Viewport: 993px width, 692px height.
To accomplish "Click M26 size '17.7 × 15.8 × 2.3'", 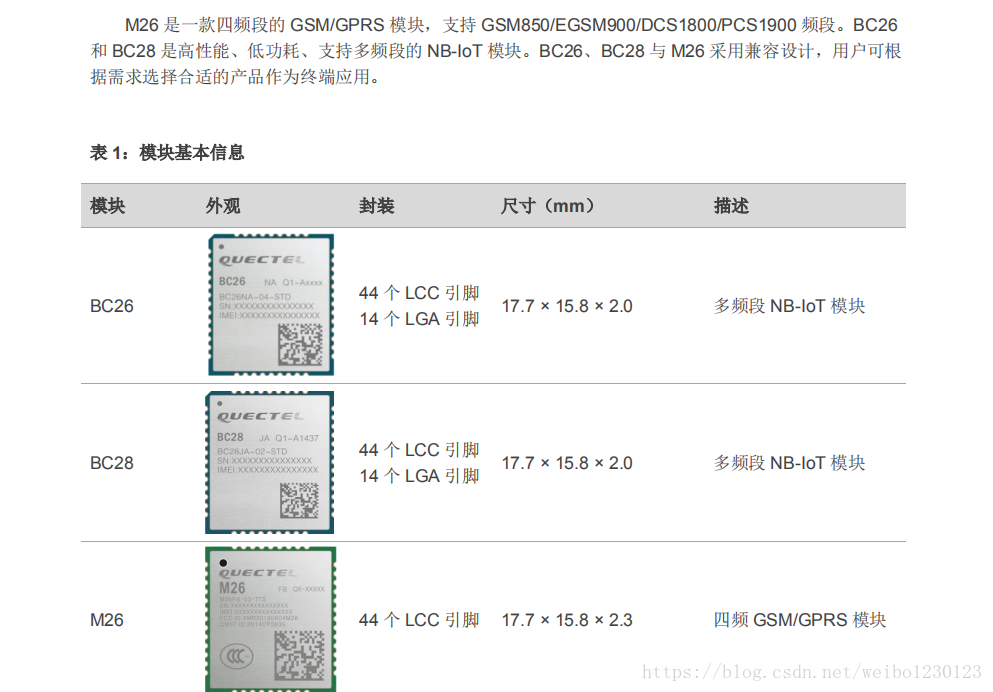I will coord(567,620).
